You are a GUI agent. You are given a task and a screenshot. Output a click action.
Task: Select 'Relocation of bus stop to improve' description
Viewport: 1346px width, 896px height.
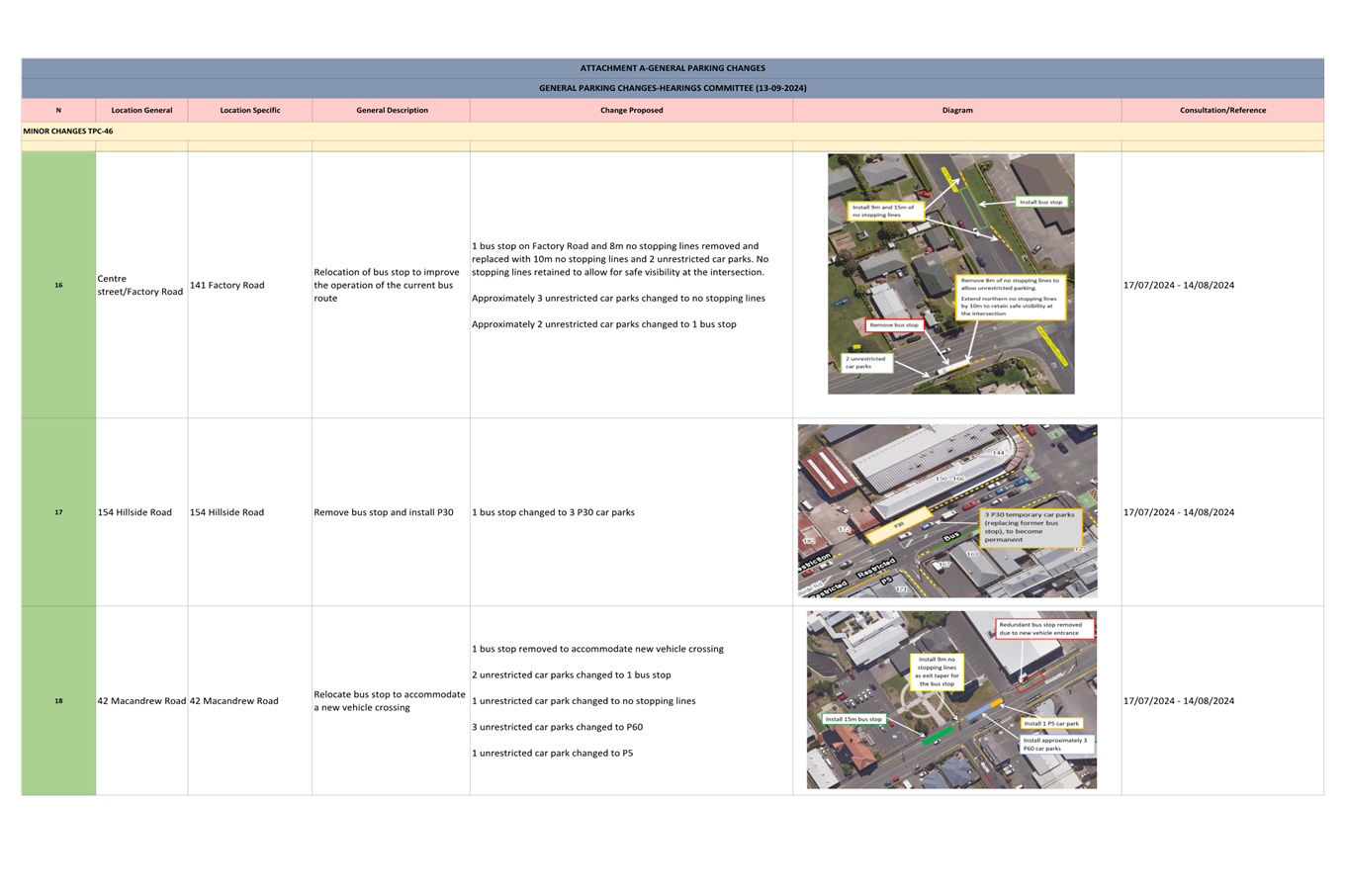[387, 285]
